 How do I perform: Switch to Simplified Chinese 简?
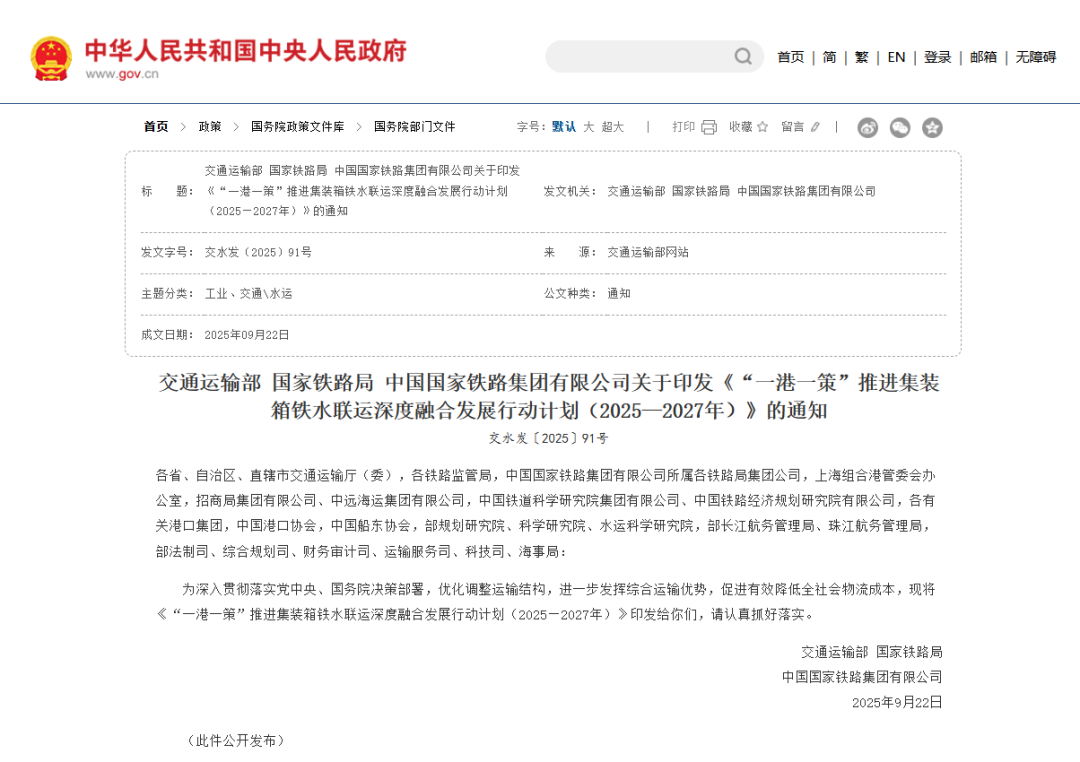tap(829, 57)
